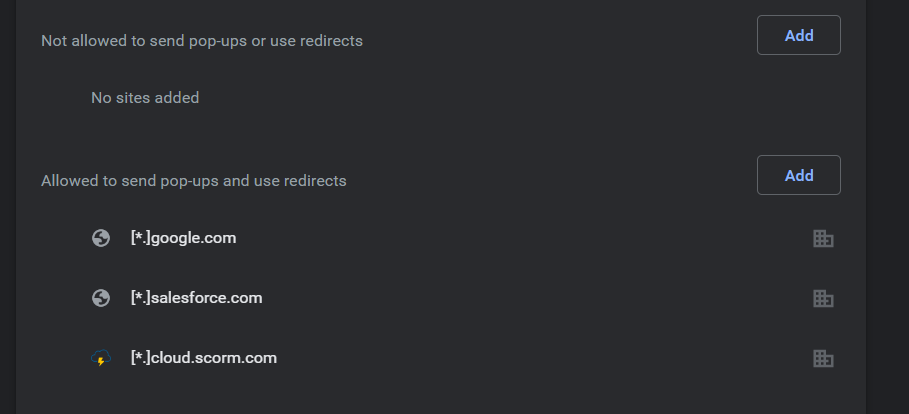
Task: Select the [*.]salesforce.com site entry
Action: tap(196, 298)
